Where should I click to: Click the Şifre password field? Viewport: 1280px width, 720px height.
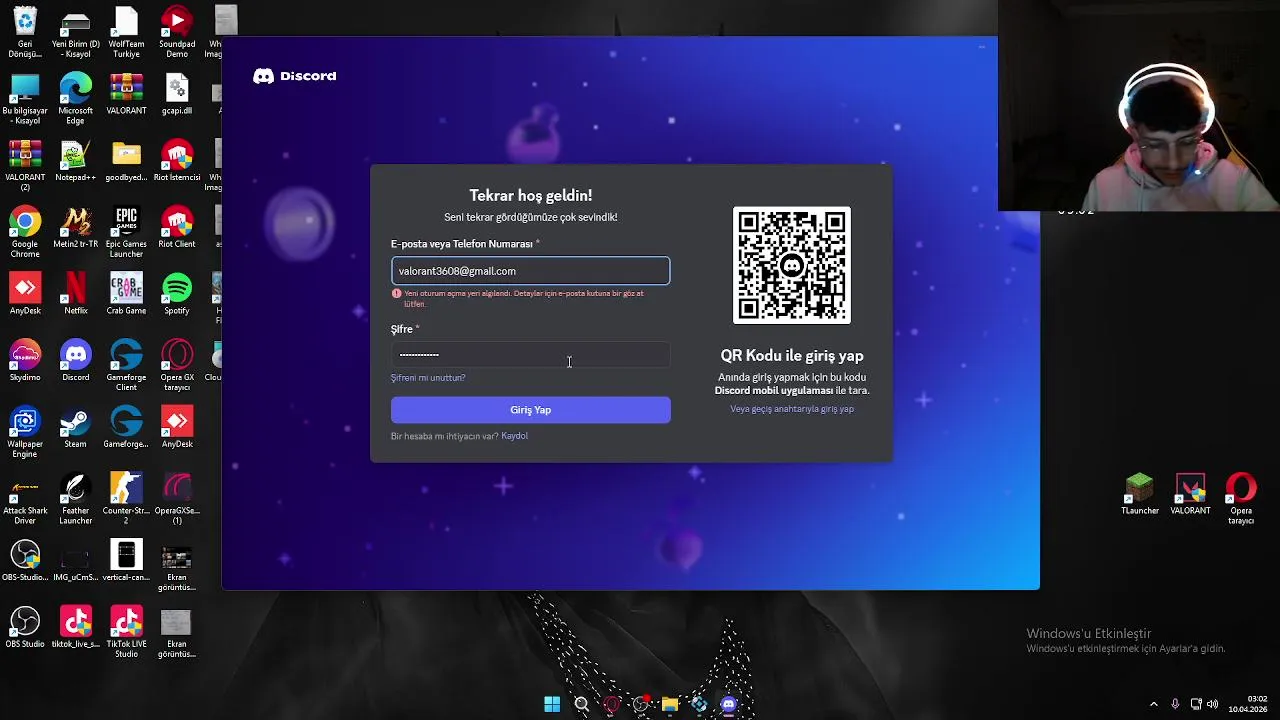click(530, 354)
